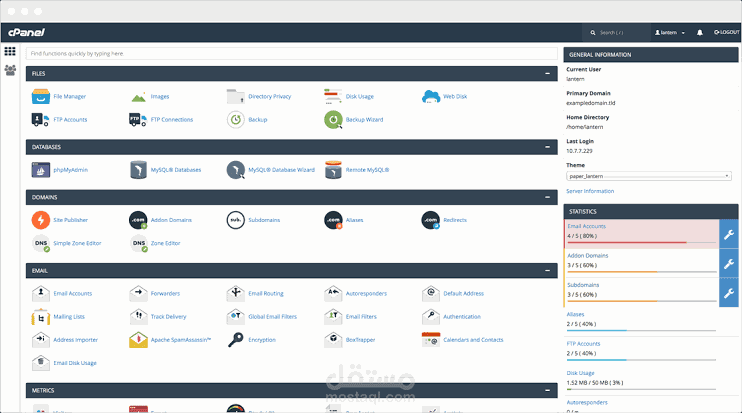The image size is (742, 413).
Task: Open the Email Filters link
Action: 361,316
